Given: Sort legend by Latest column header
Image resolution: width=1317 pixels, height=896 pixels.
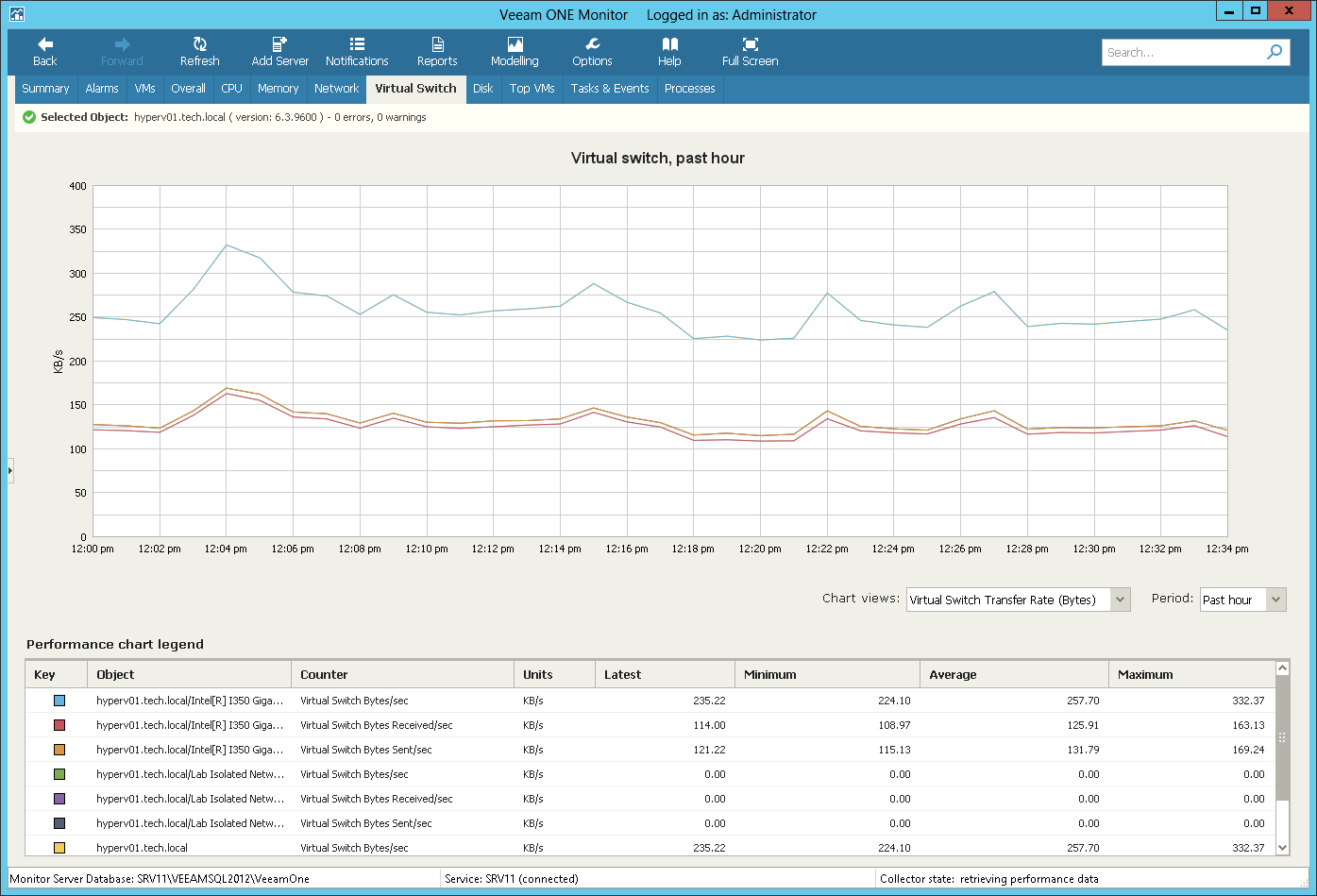Looking at the screenshot, I should pyautogui.click(x=665, y=674).
